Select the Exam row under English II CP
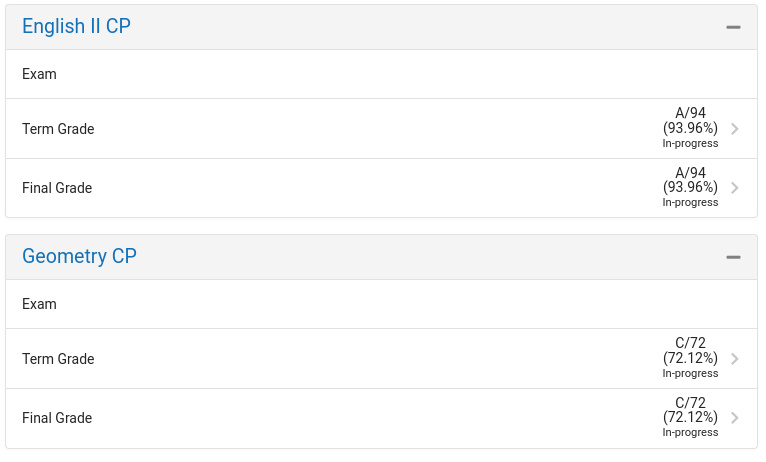This screenshot has width=766, height=462. tap(381, 74)
